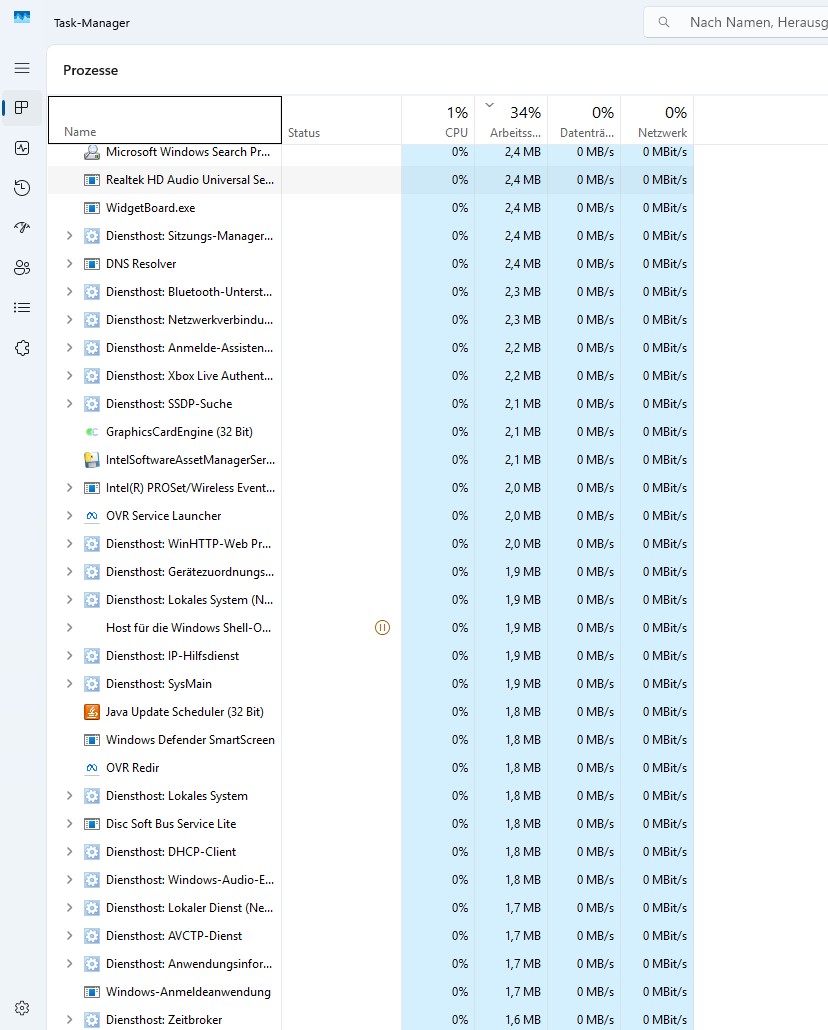The width and height of the screenshot is (828, 1030).
Task: Select the Java Update Scheduler process row
Action: (184, 712)
